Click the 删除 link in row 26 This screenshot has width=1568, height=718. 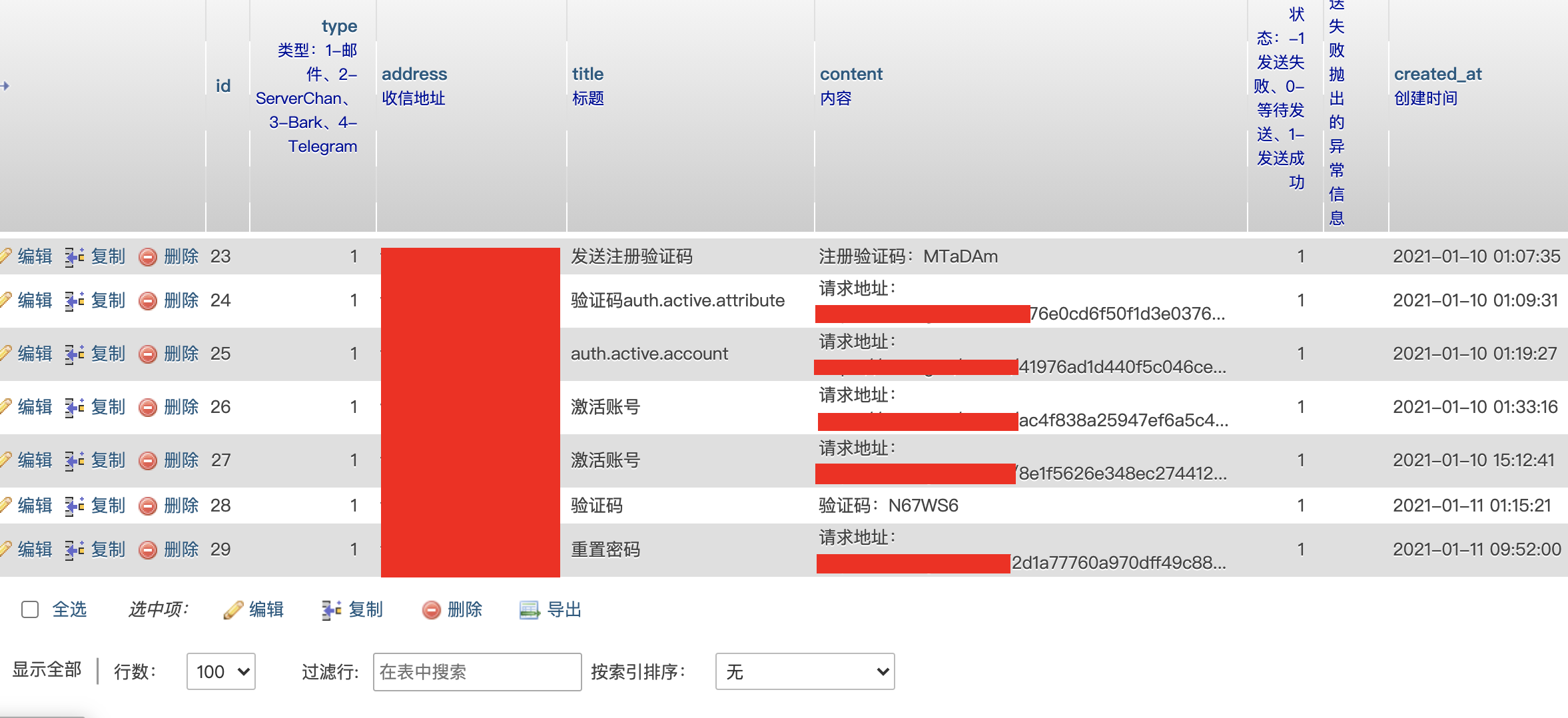pos(181,407)
